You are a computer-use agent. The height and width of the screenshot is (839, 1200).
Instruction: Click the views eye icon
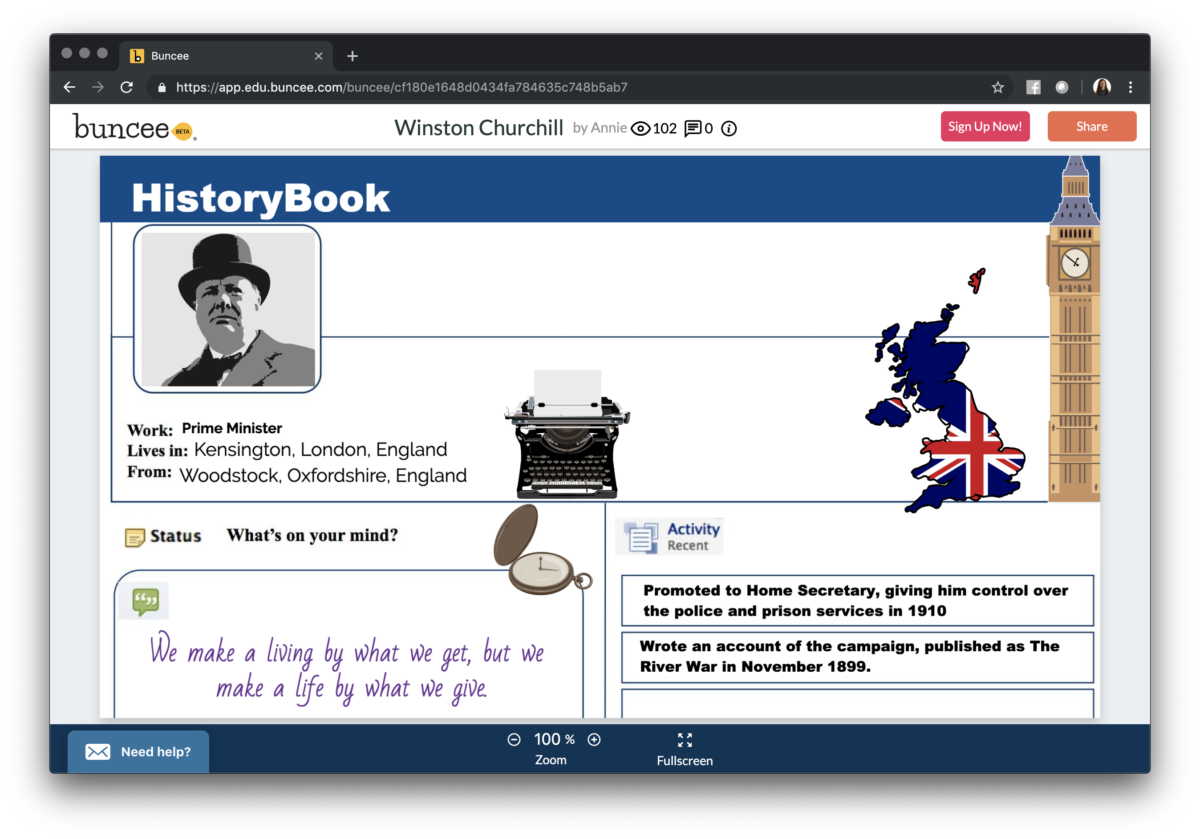pos(641,128)
